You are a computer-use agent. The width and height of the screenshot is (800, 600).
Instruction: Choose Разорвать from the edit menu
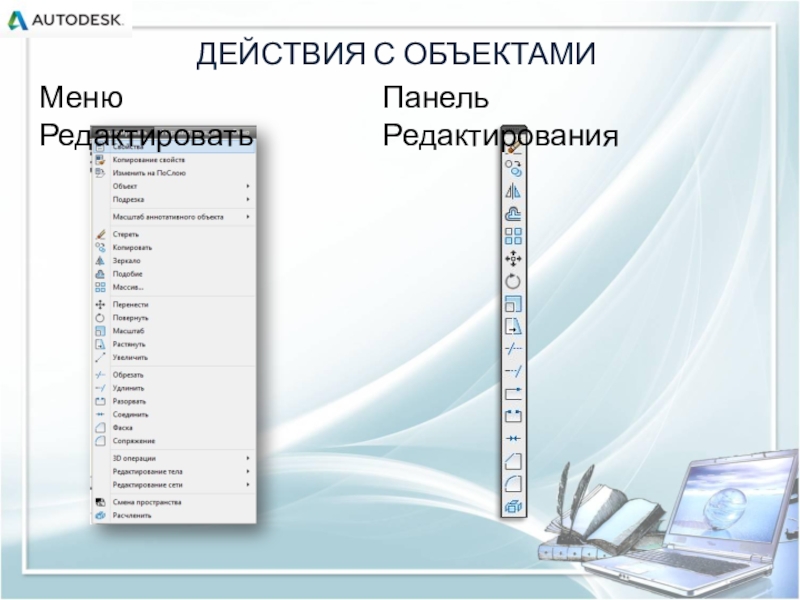[x=173, y=402]
